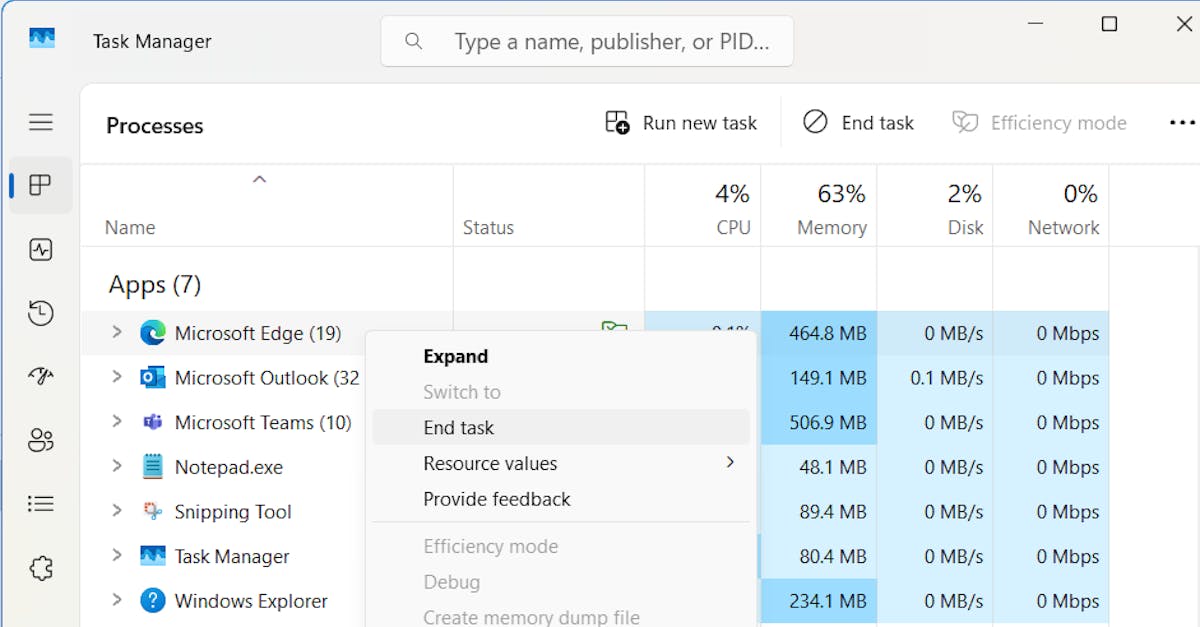Image resolution: width=1200 pixels, height=627 pixels.
Task: Click the Notepad.exe app icon
Action: (x=152, y=467)
